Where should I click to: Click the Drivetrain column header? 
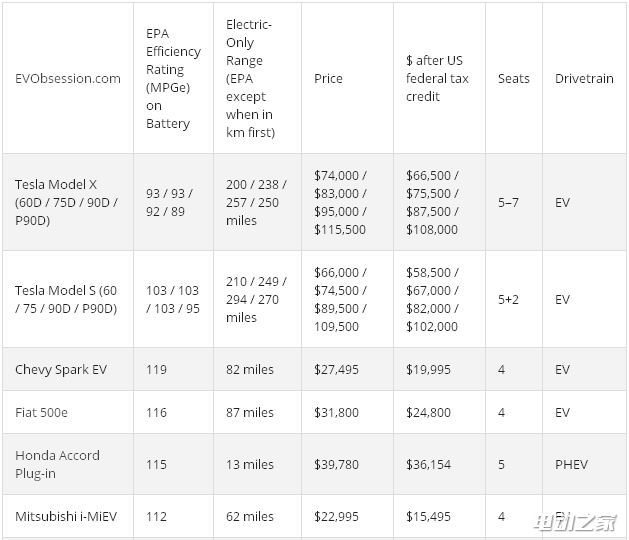point(584,78)
